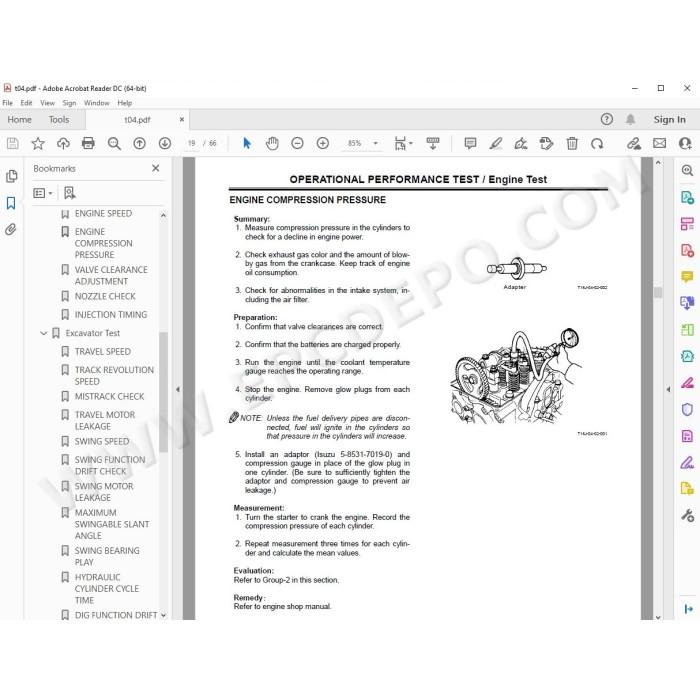The width and height of the screenshot is (700, 700).
Task: Go to previous page arrow
Action: (139, 143)
